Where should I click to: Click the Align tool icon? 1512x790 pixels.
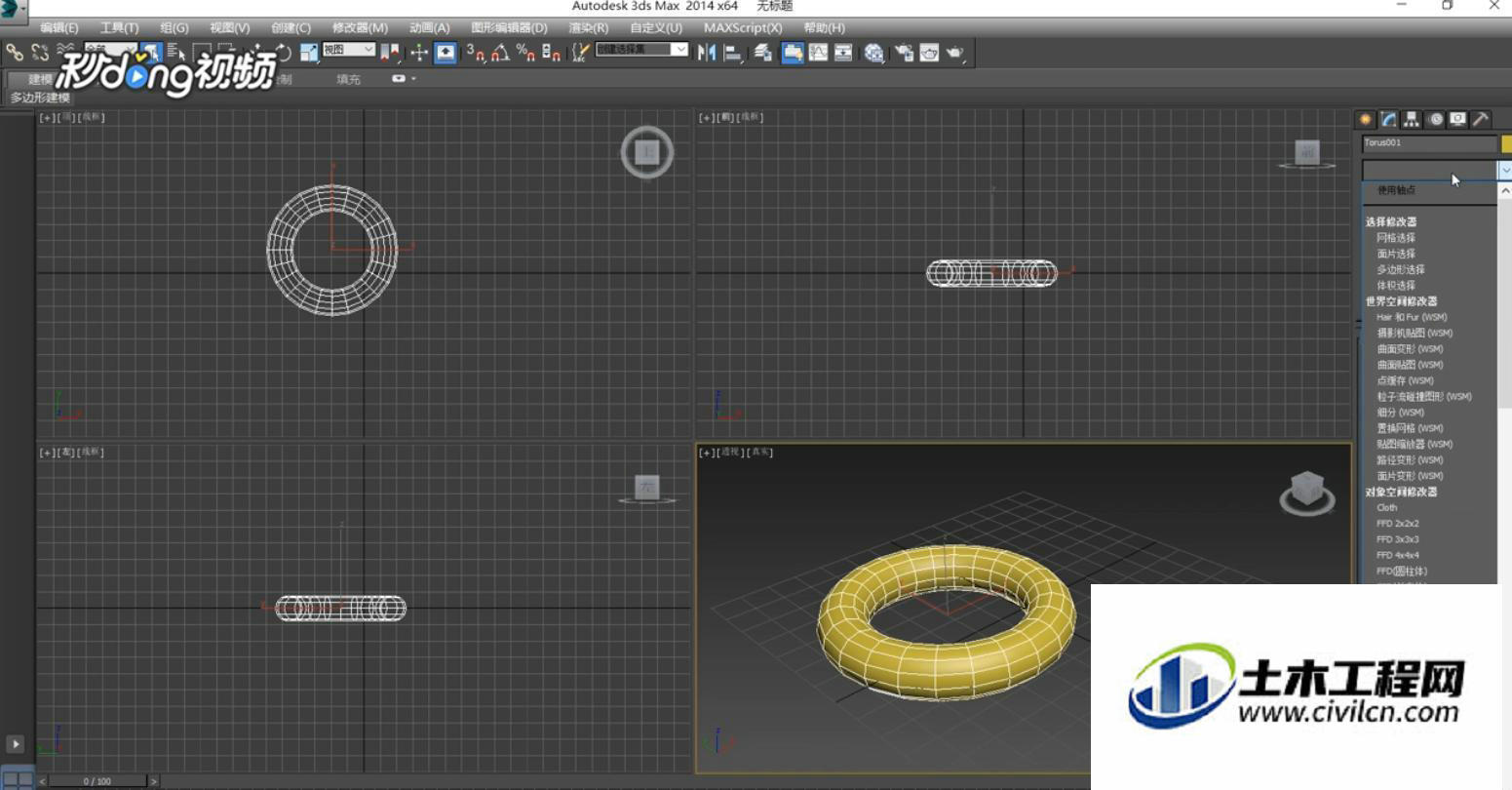pos(734,53)
